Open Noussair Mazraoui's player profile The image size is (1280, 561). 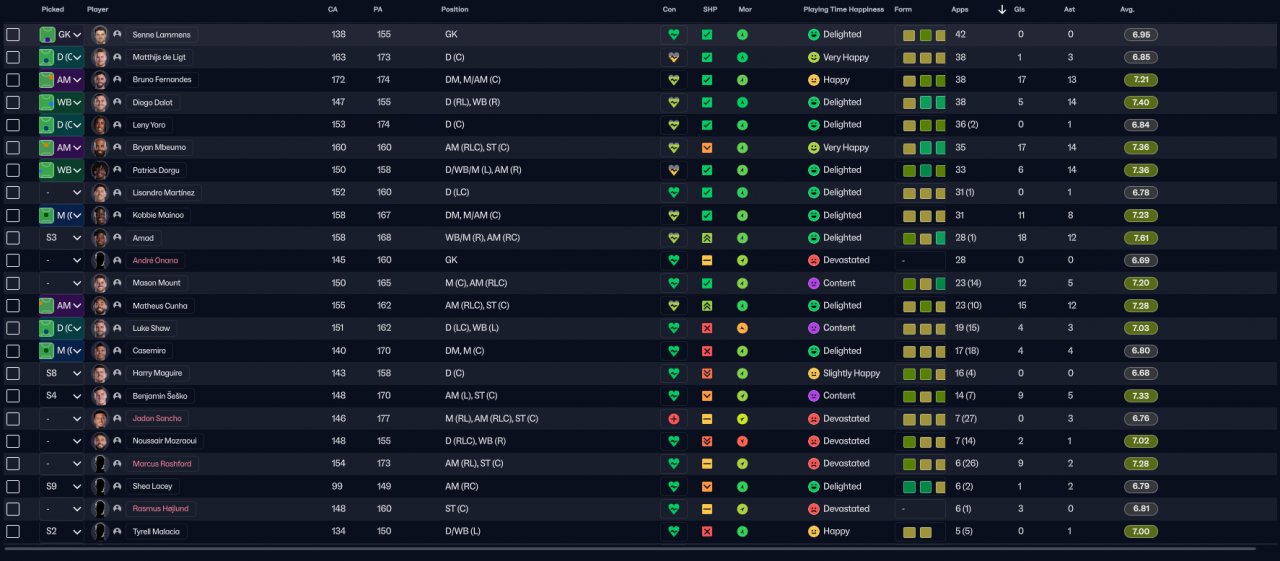162,441
